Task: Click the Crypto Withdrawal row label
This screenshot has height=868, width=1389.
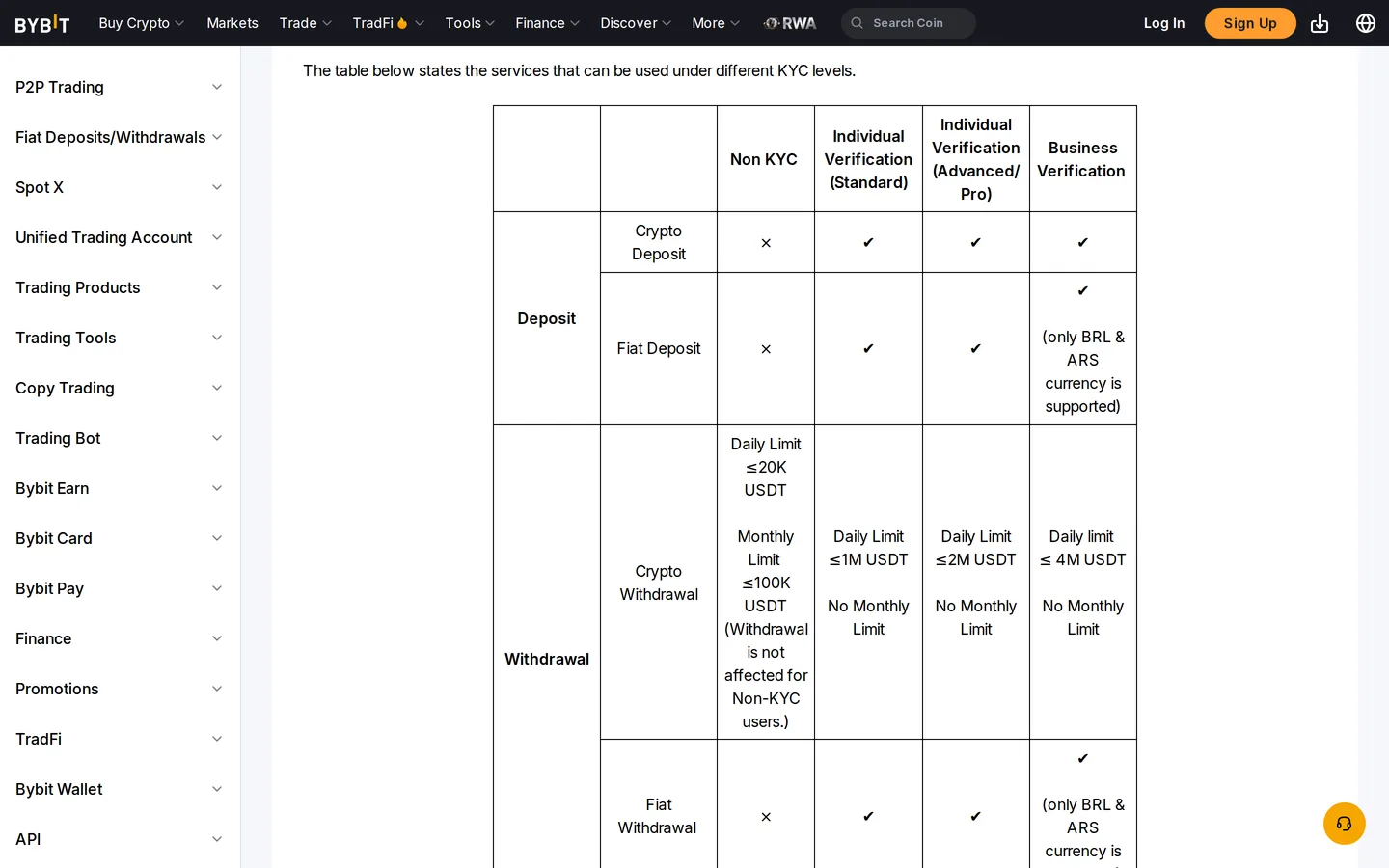Action: tap(659, 583)
